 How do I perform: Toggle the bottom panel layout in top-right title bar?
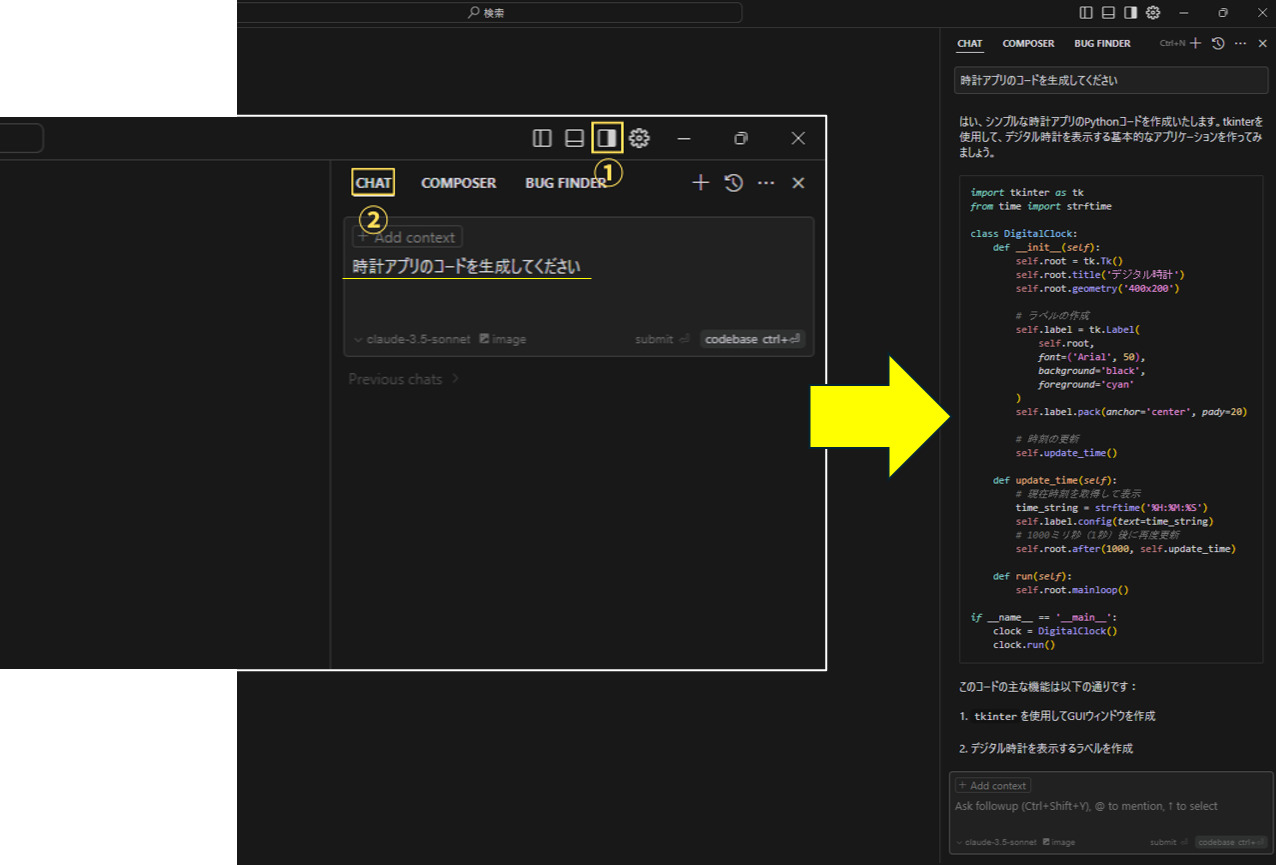click(1109, 13)
